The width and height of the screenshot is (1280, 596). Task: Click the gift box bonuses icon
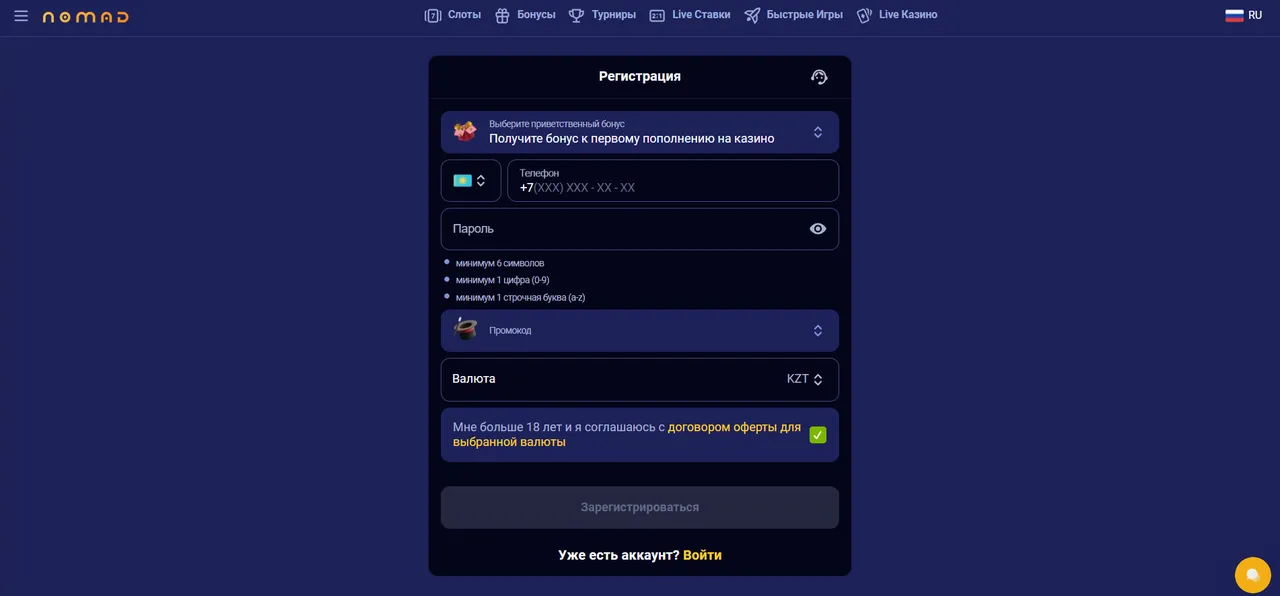pyautogui.click(x=502, y=16)
